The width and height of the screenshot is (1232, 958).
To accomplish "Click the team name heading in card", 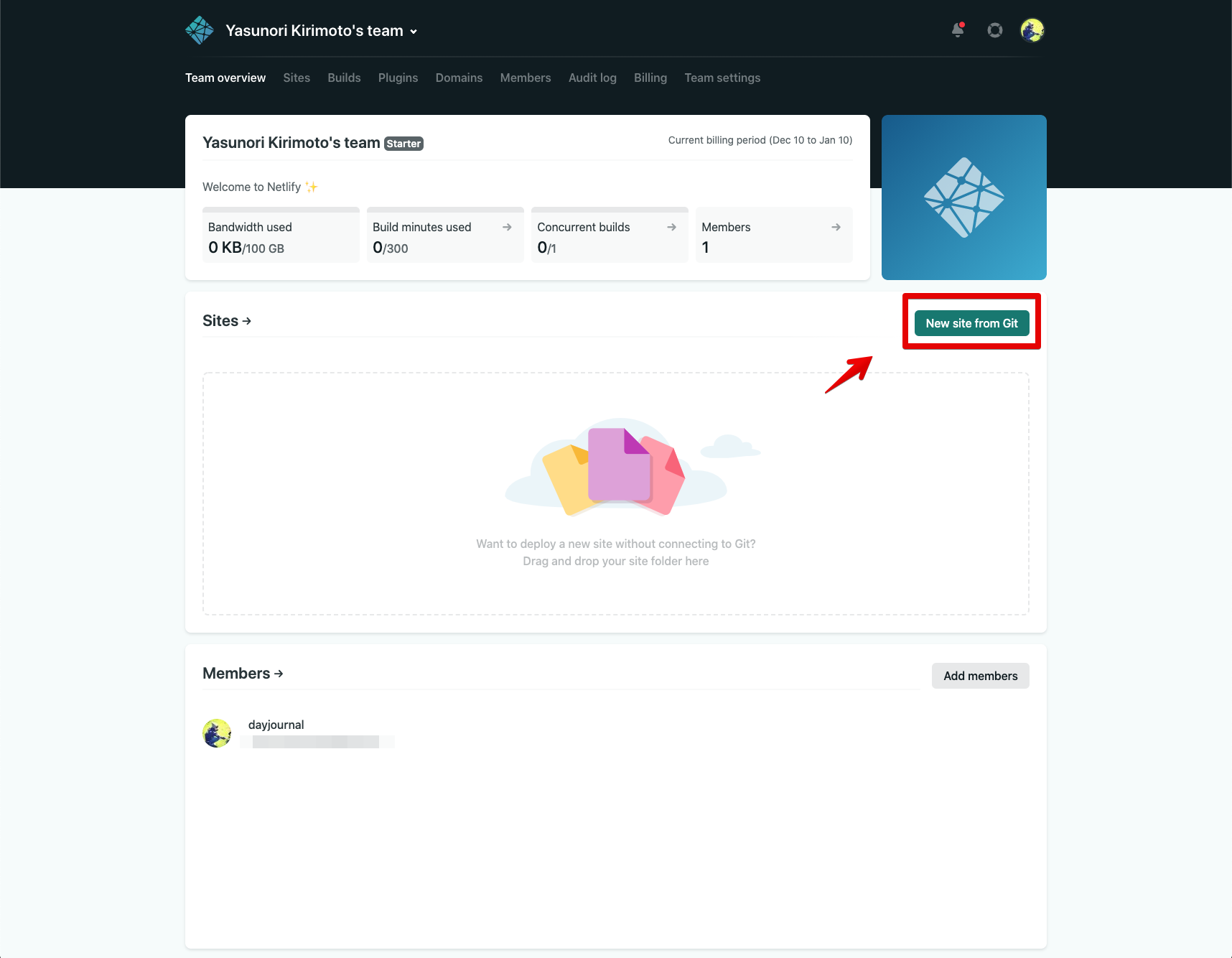I will pos(291,143).
